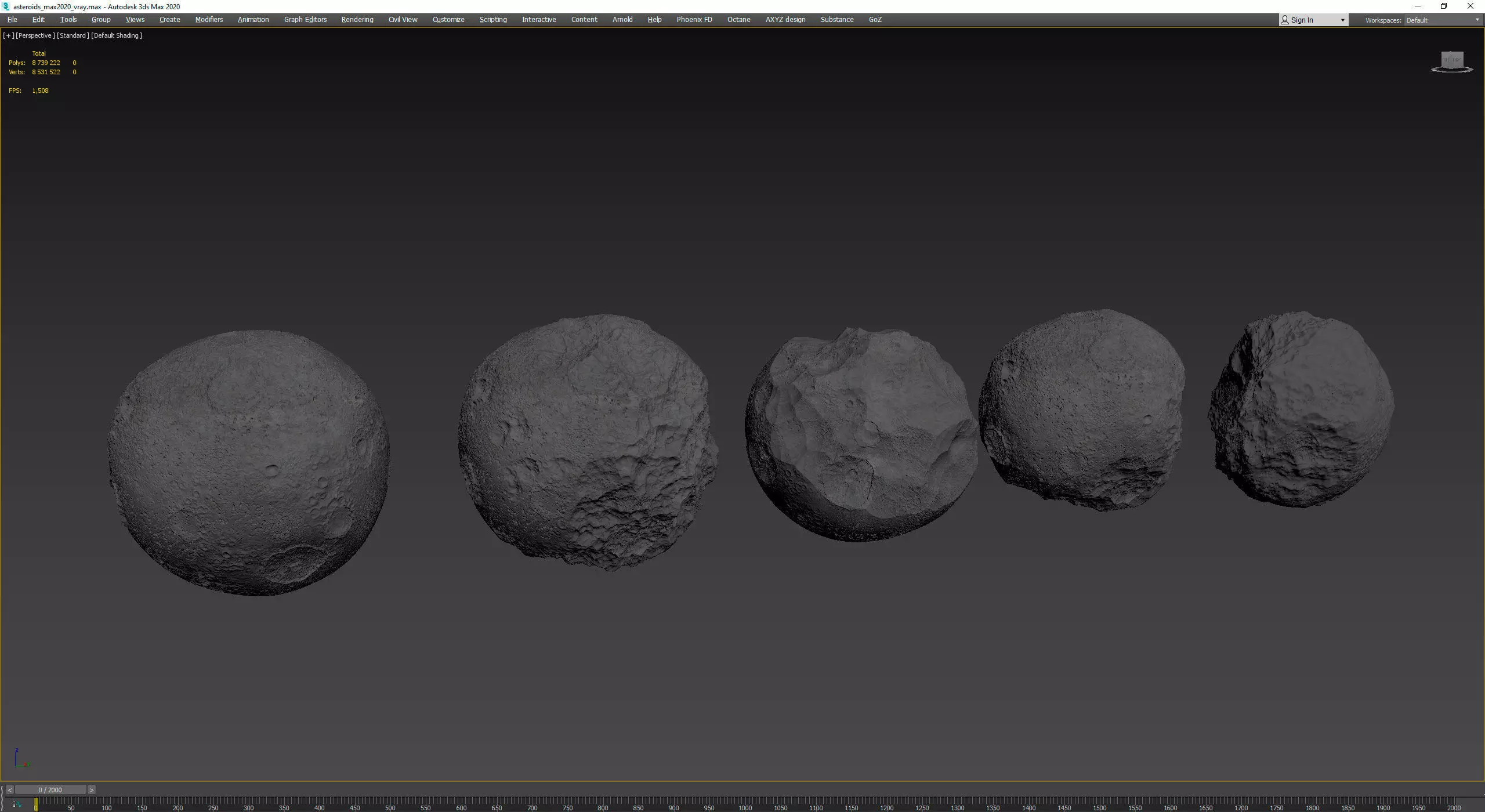Open the GoZ menu
The width and height of the screenshot is (1485, 812).
point(875,20)
